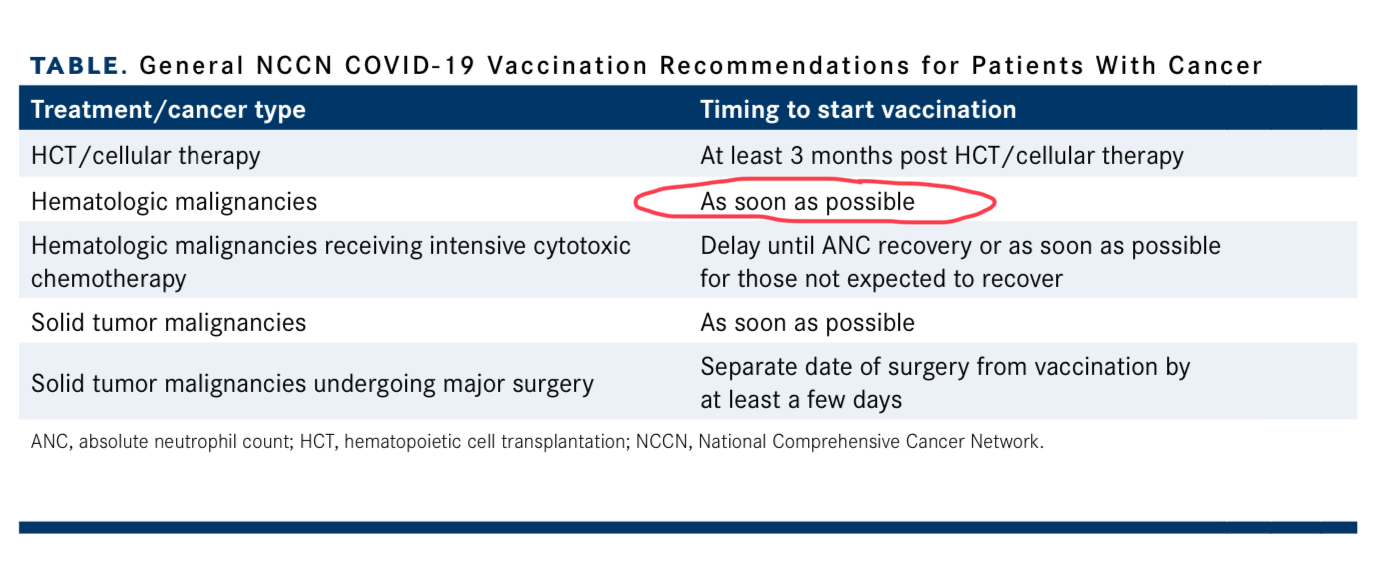Click the red-circled 'As soon as possible' text

click(808, 202)
